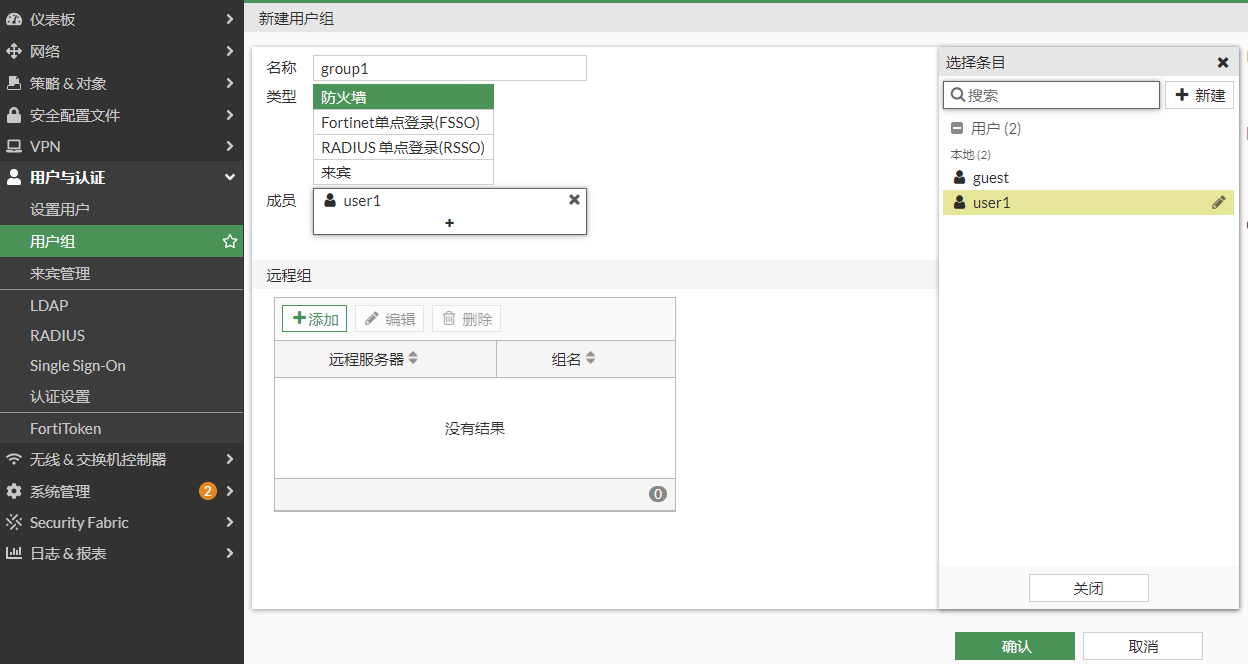This screenshot has width=1248, height=664.
Task: Click the 确认 button
Action: (x=1015, y=646)
